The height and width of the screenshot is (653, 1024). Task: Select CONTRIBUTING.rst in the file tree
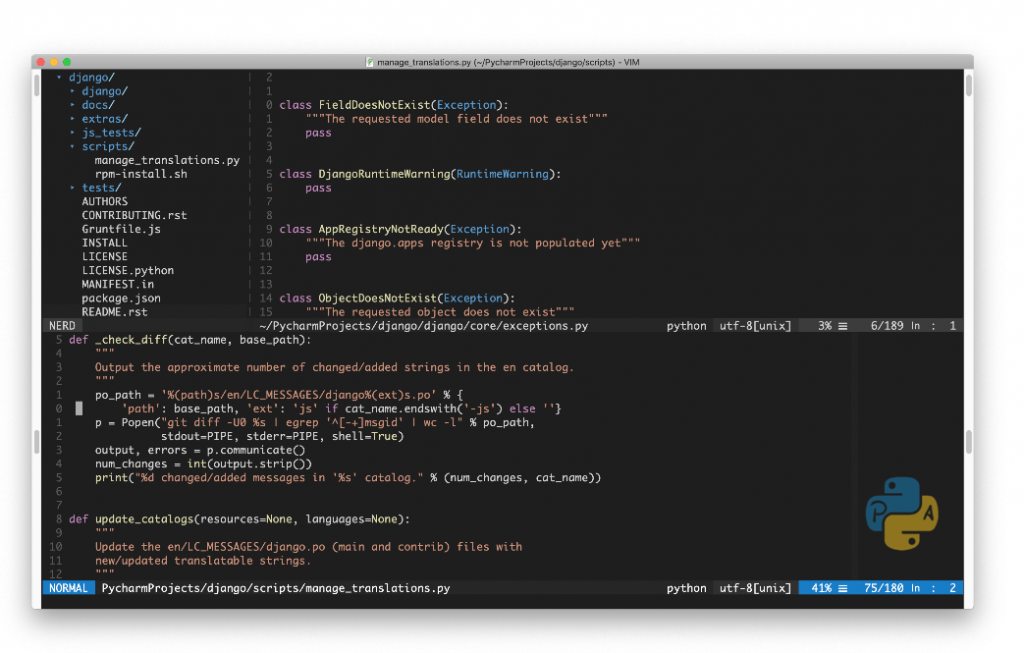[x=134, y=215]
